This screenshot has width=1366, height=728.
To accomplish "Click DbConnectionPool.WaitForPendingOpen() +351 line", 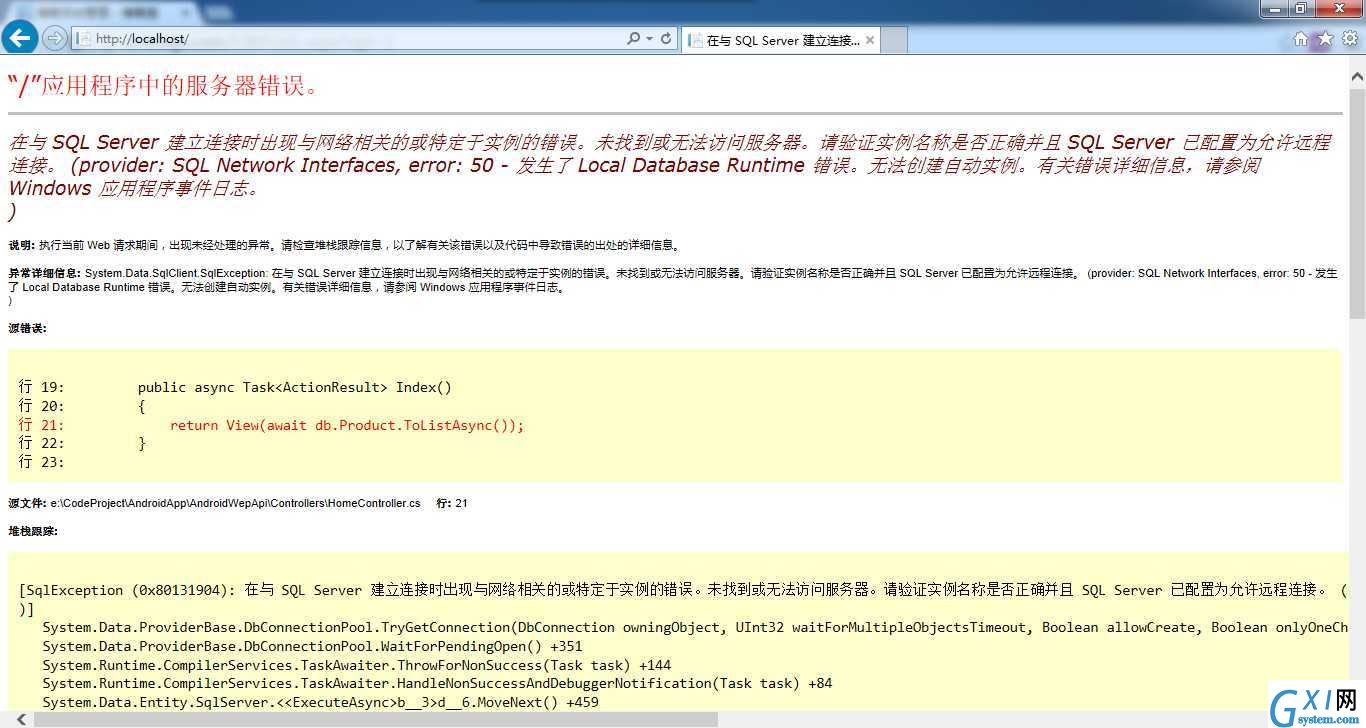I will tap(312, 646).
